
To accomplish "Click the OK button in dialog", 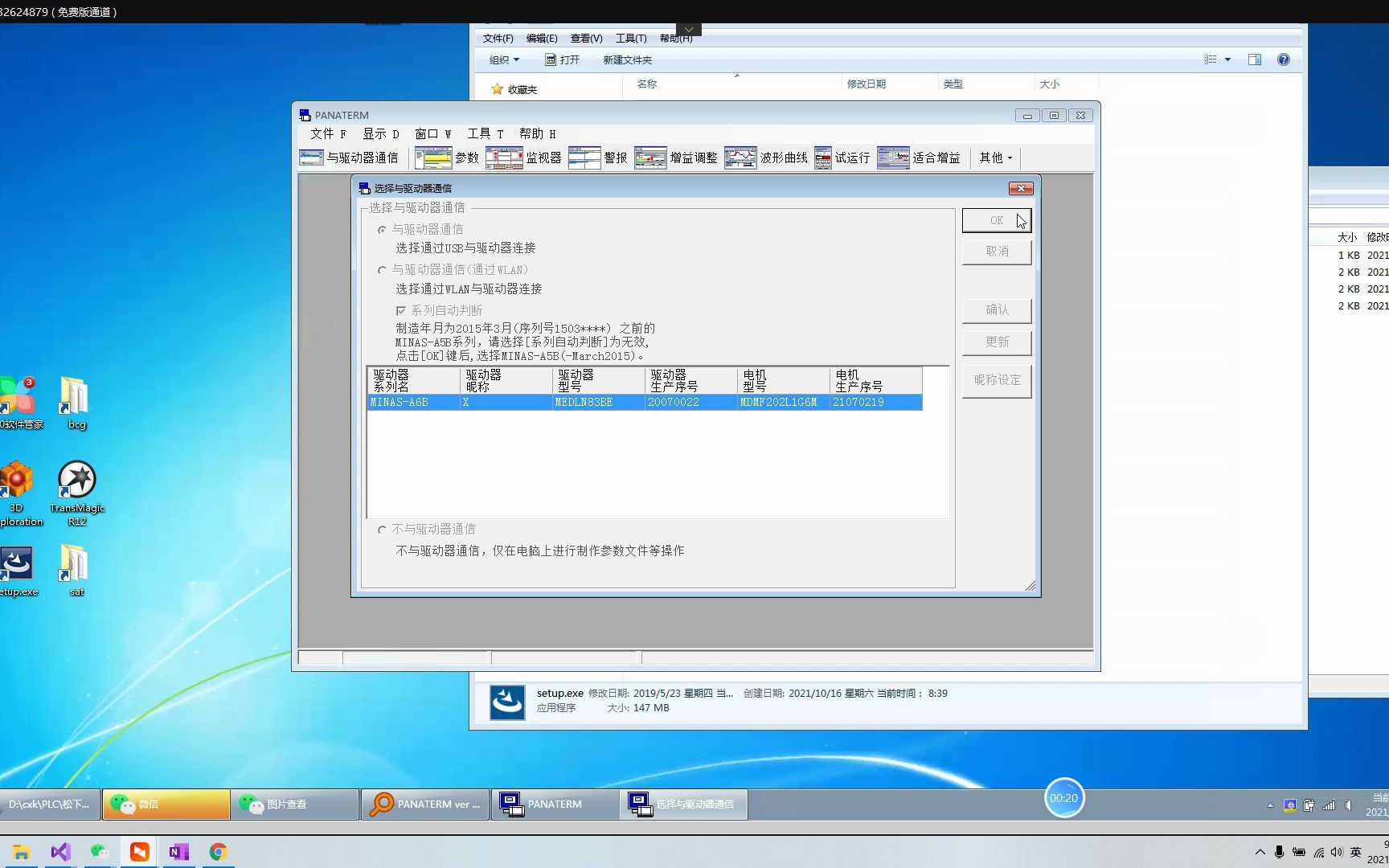I will tap(997, 220).
